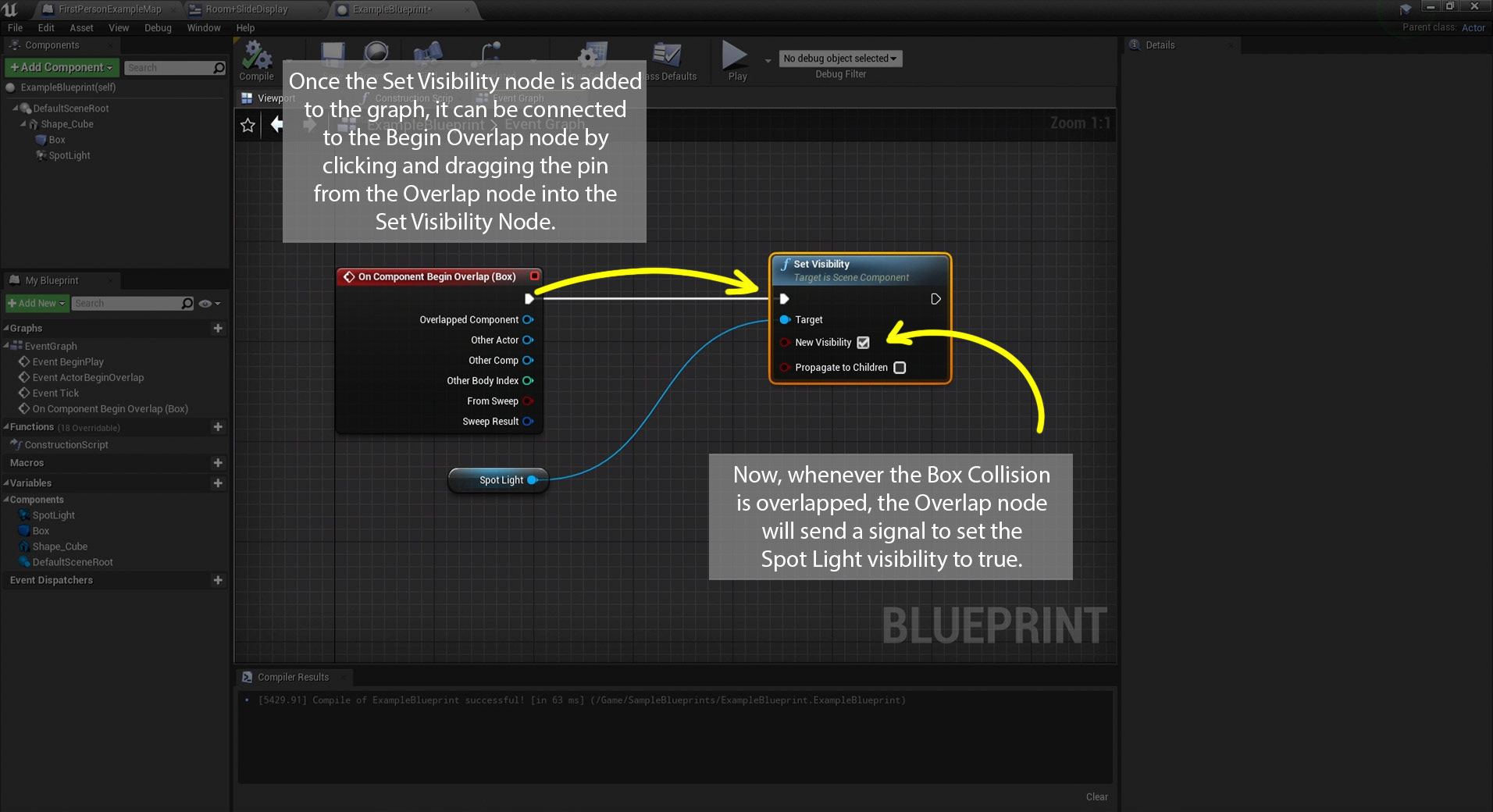Open the Asset menu
The height and width of the screenshot is (812, 1493).
81,27
